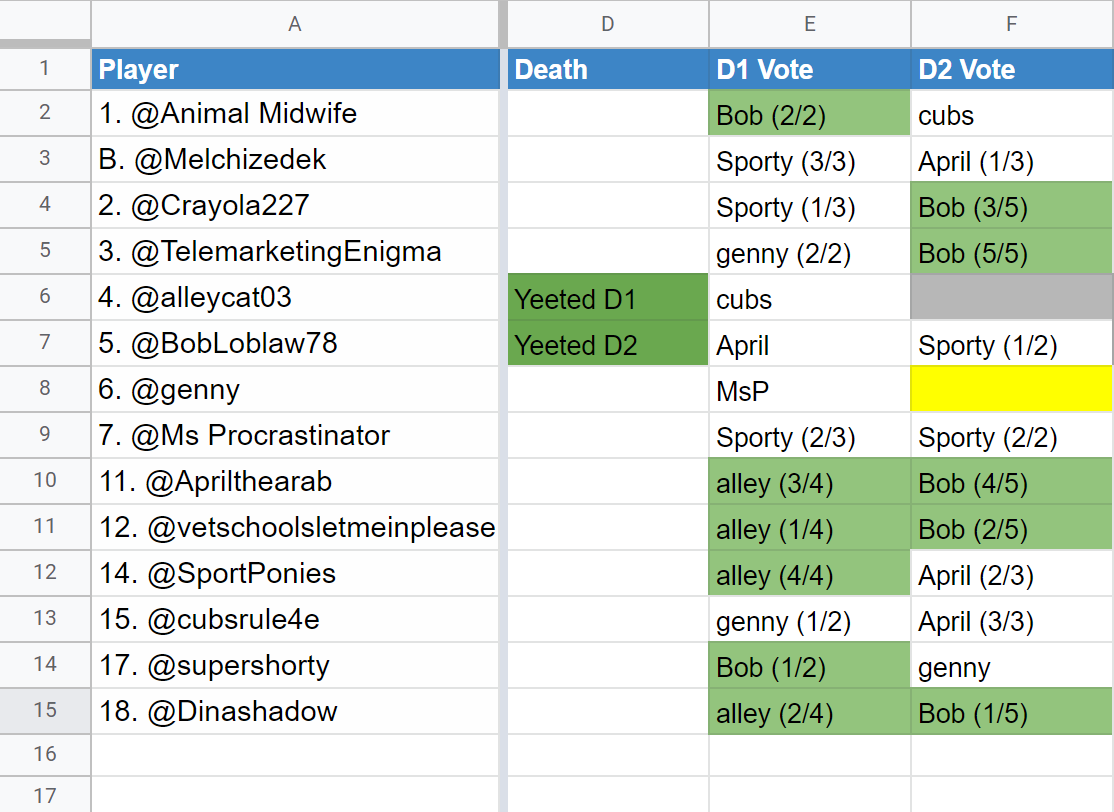This screenshot has width=1114, height=812.
Task: Select the @Animal Midwife cell
Action: tap(295, 114)
